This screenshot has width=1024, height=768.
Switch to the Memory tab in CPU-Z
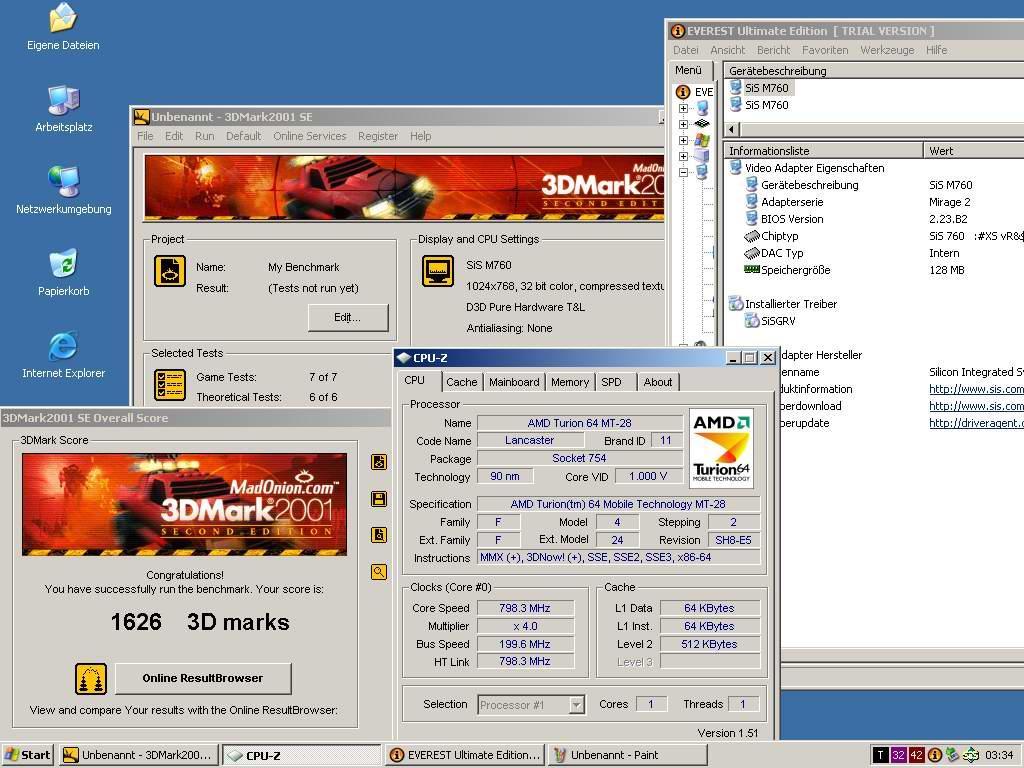(x=569, y=382)
